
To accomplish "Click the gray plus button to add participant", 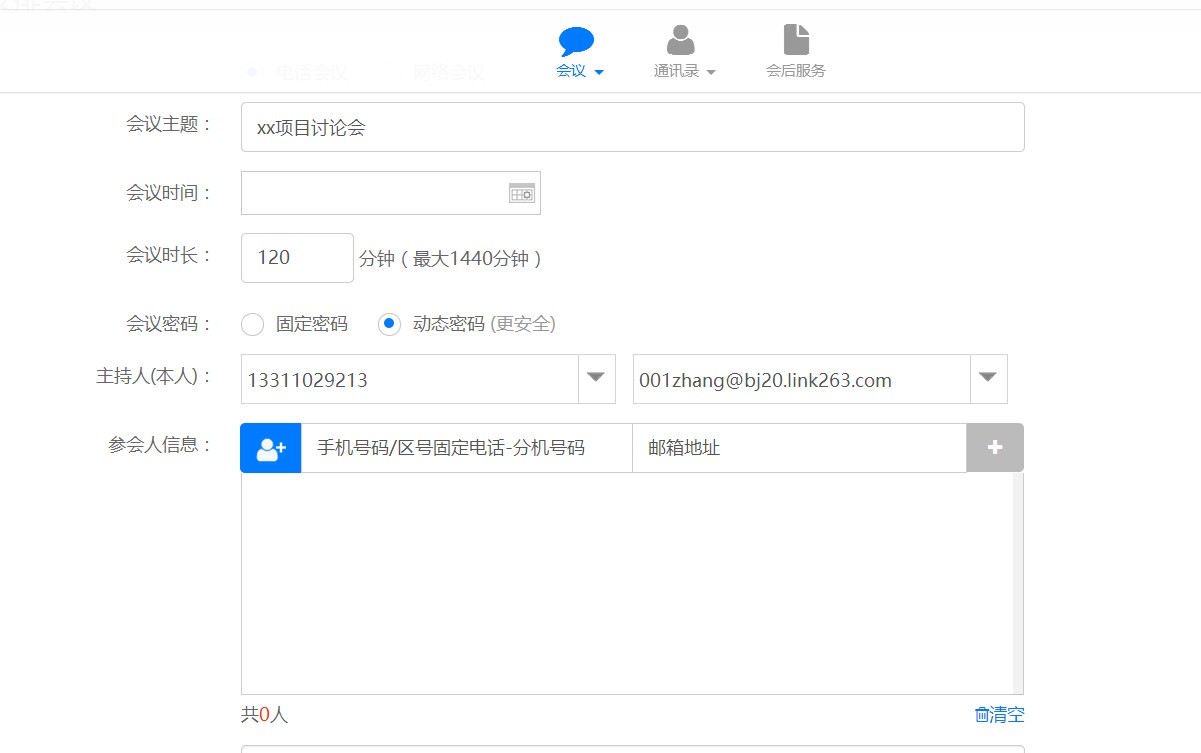I will point(995,448).
